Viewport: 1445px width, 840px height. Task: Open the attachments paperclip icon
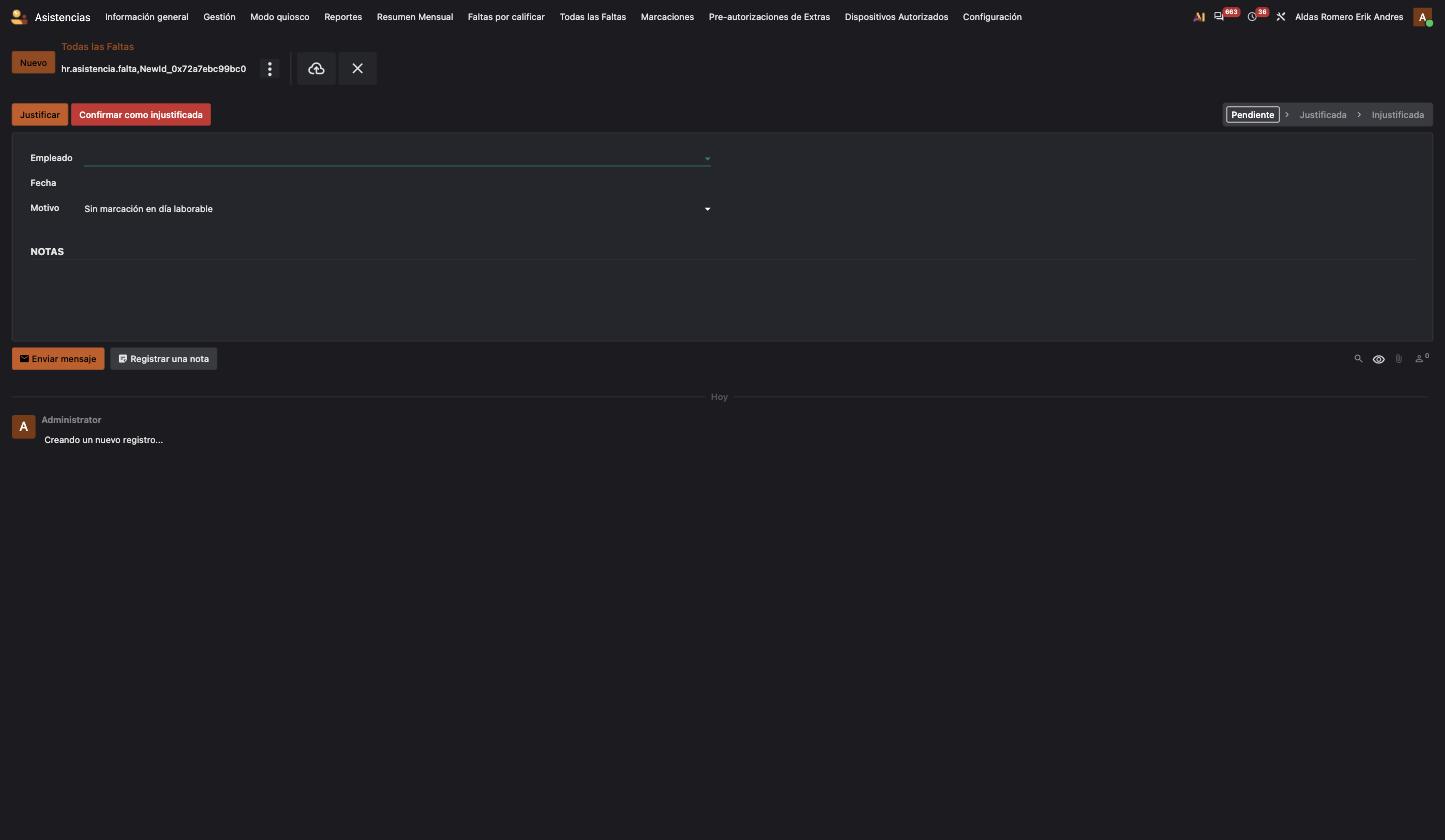coord(1399,359)
